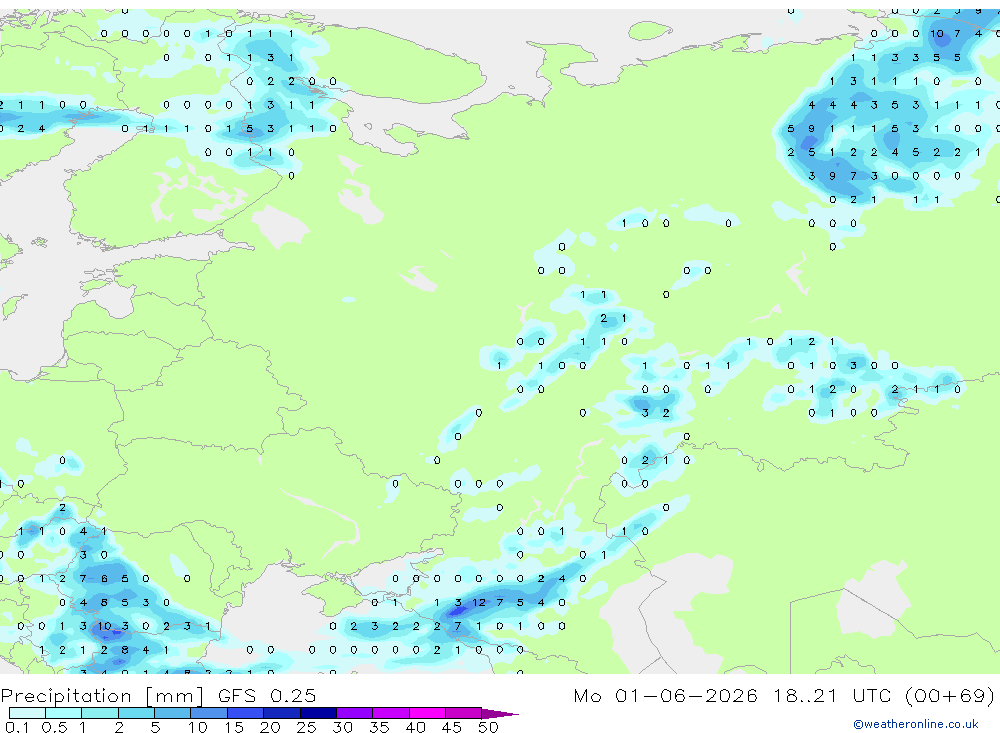Click the '20' legend scale label
The width and height of the screenshot is (1000, 733).
(x=270, y=727)
